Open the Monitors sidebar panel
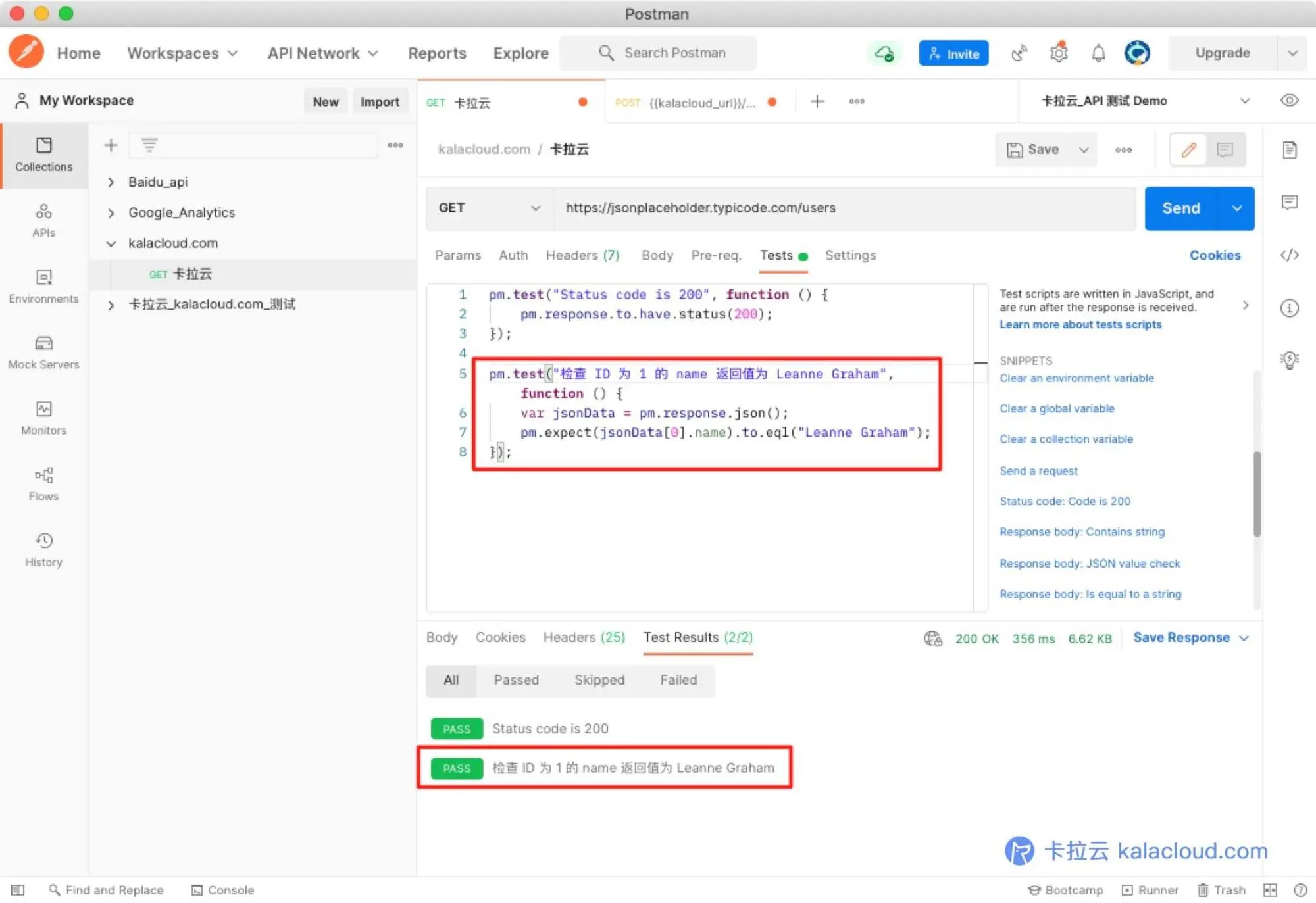 (44, 418)
